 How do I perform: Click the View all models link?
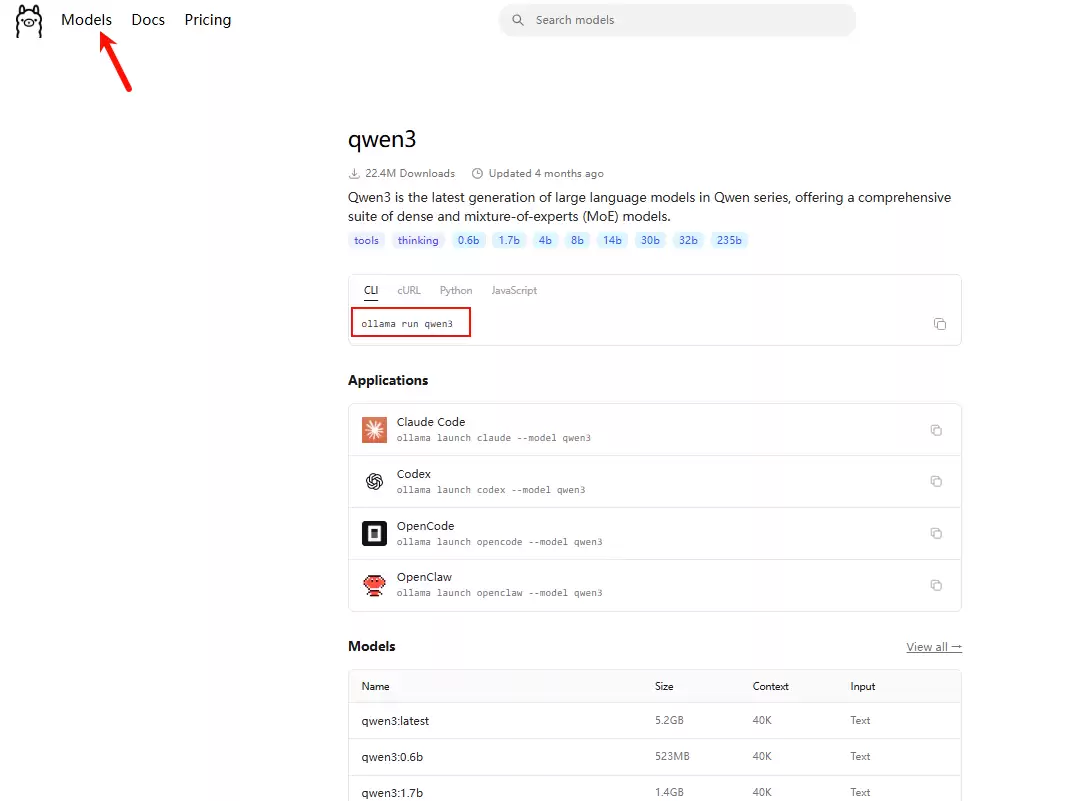tap(933, 647)
